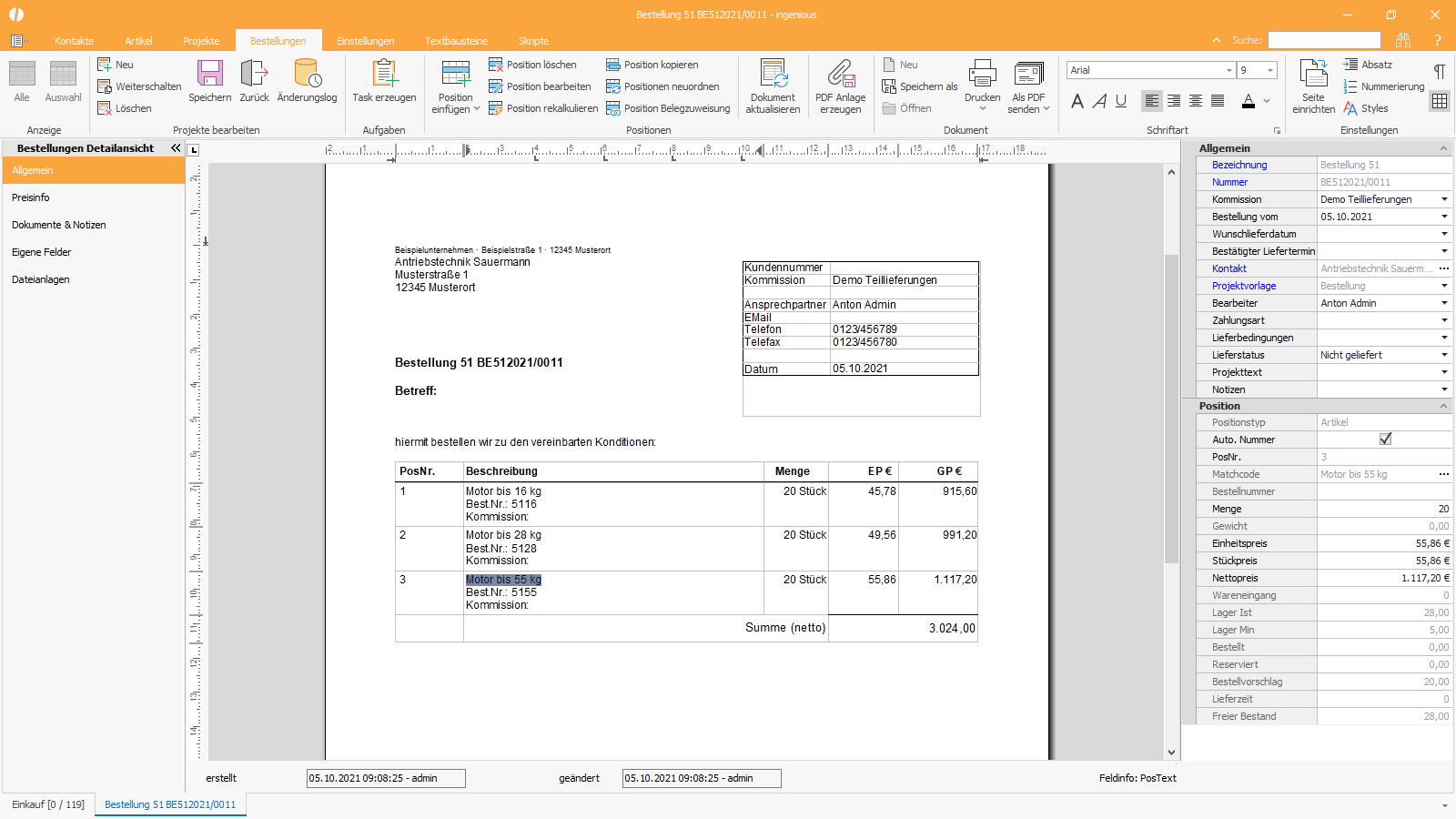Screen dimensions: 1456x819
Task: Click the Suche search input field
Action: pyautogui.click(x=1324, y=40)
